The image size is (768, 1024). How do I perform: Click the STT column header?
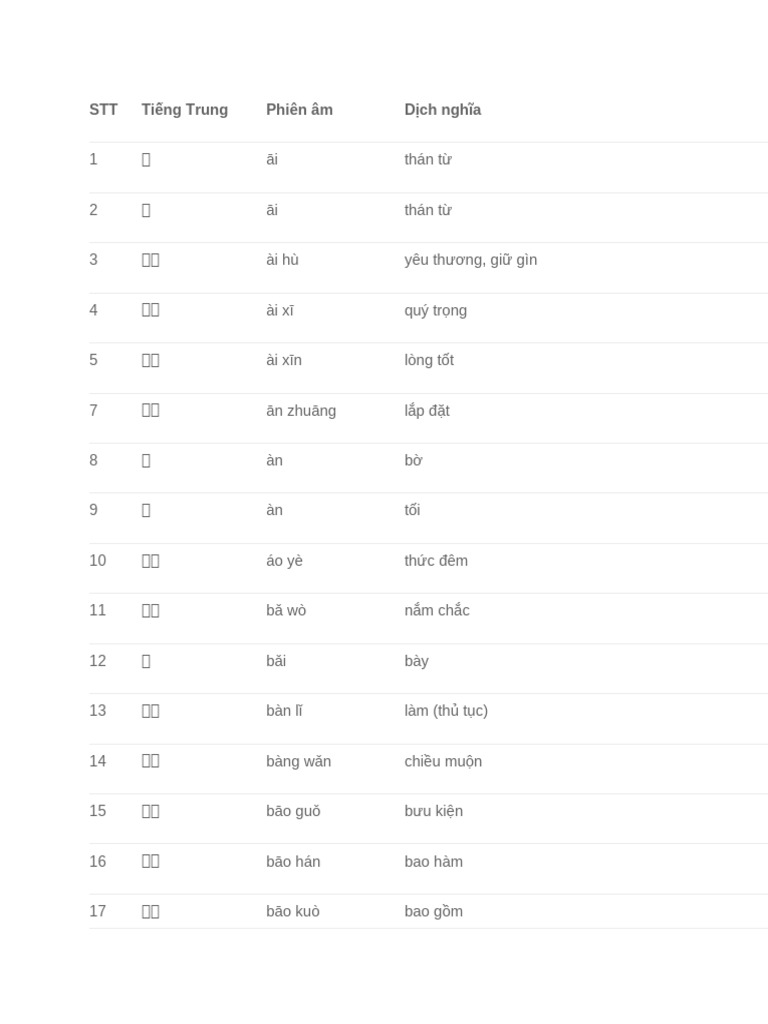(103, 109)
